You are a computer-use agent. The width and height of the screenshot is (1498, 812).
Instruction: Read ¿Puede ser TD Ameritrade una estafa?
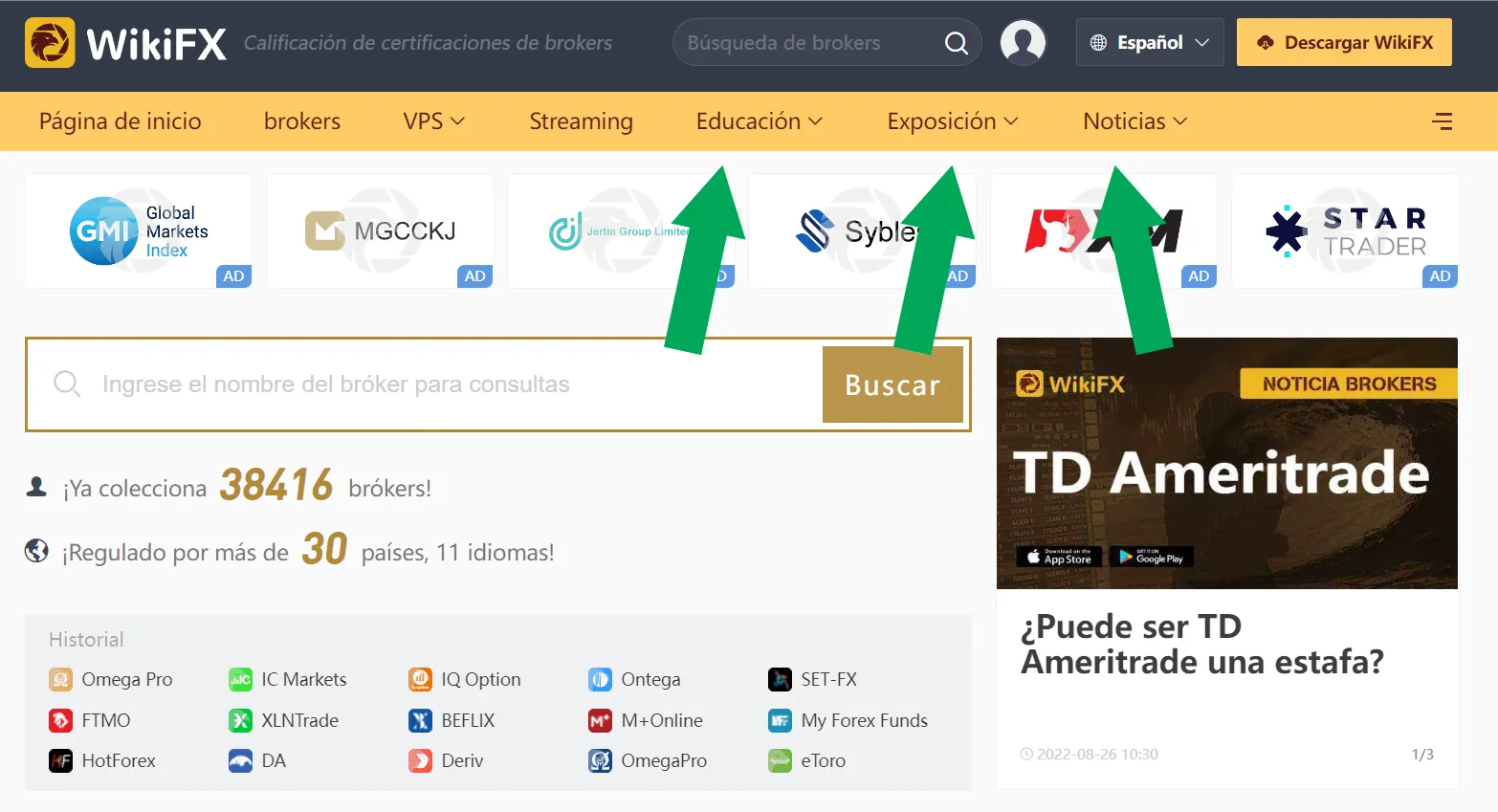point(1202,644)
